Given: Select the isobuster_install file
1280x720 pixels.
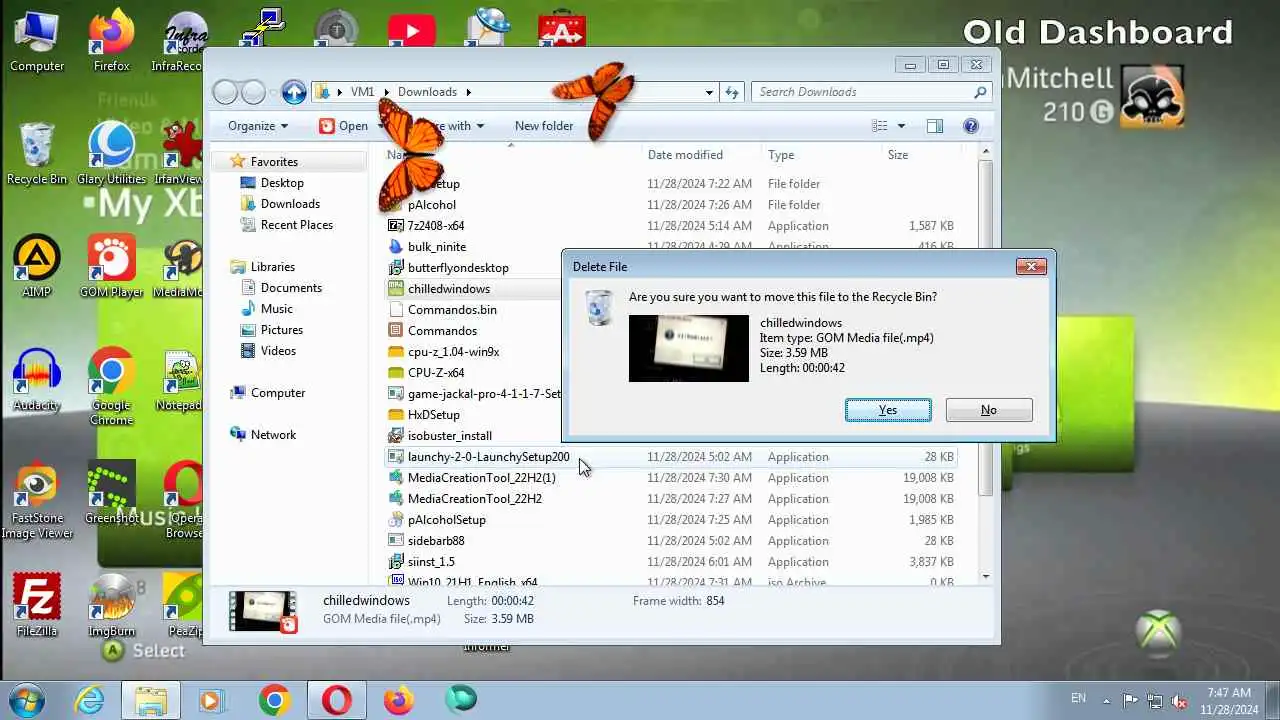Looking at the screenshot, I should (x=450, y=436).
